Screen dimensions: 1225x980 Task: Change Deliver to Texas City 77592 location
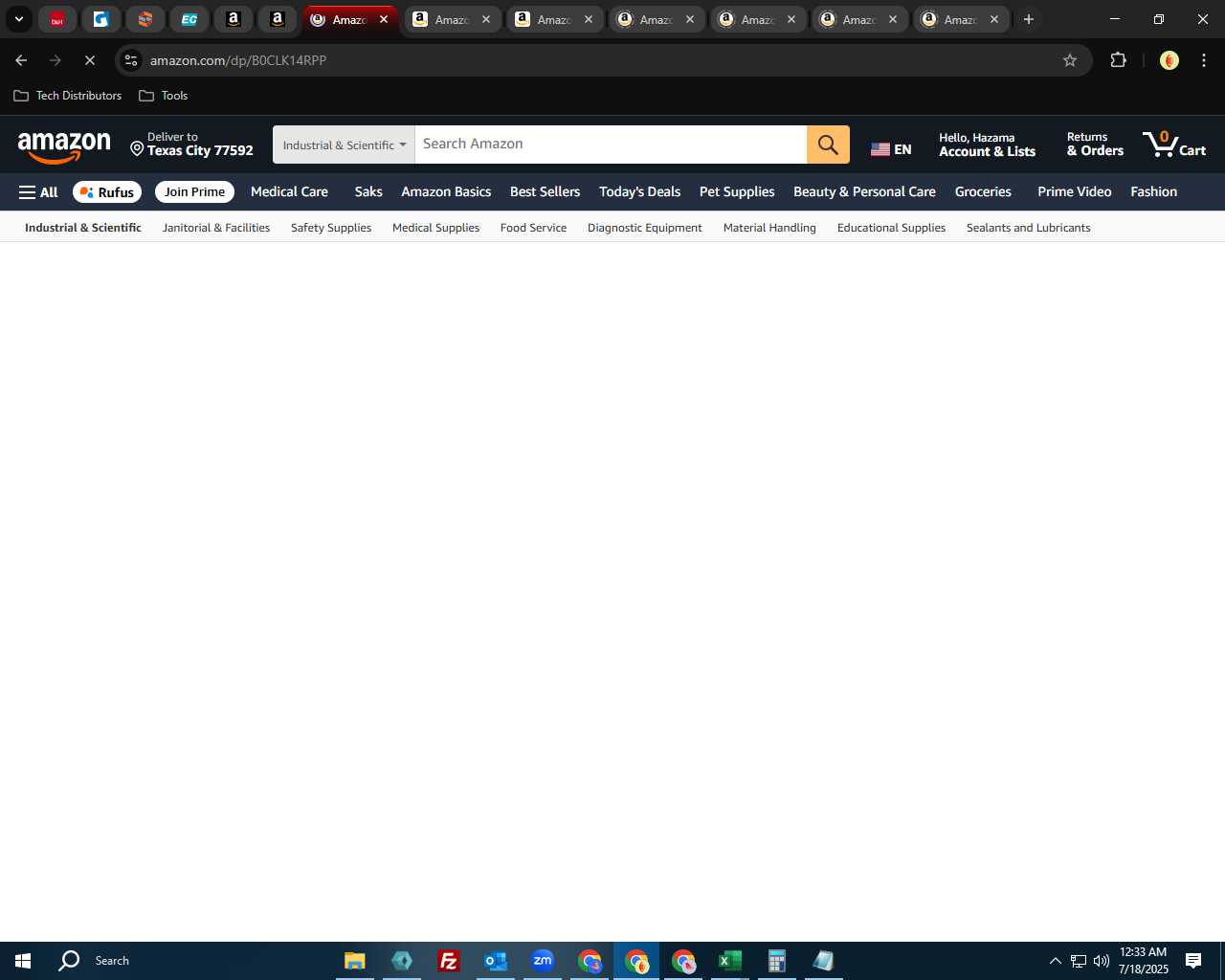tap(191, 145)
